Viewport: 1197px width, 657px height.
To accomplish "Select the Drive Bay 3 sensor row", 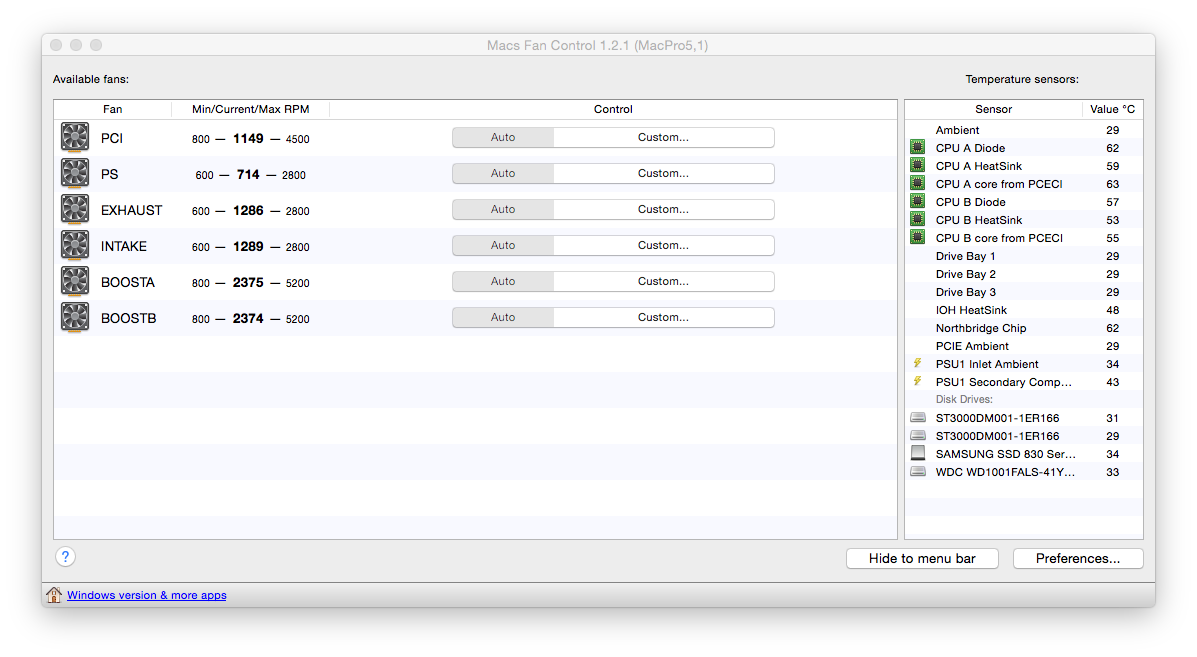I will click(x=1024, y=291).
